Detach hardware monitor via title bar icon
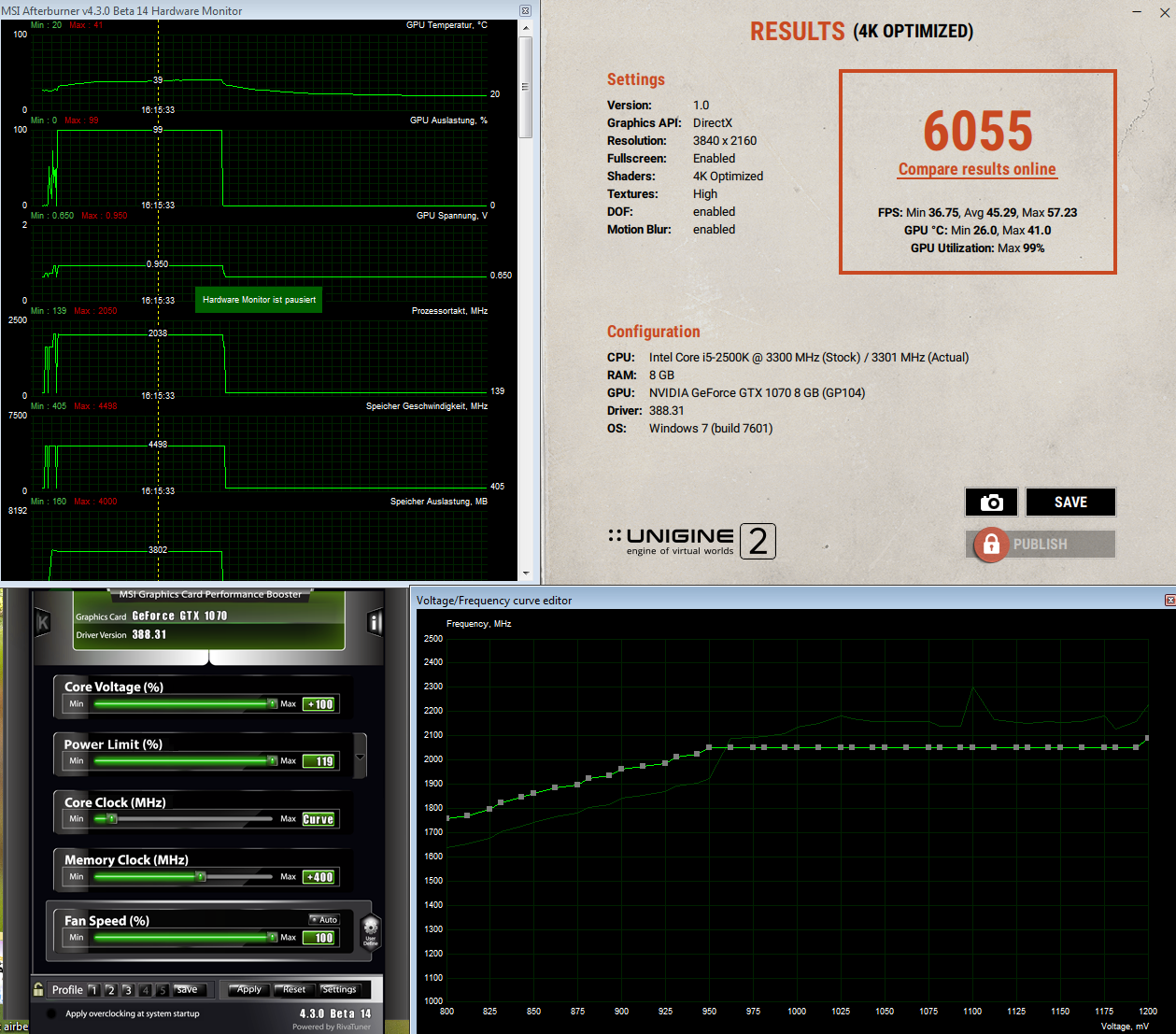The width and height of the screenshot is (1176, 1034). pyautogui.click(x=525, y=11)
